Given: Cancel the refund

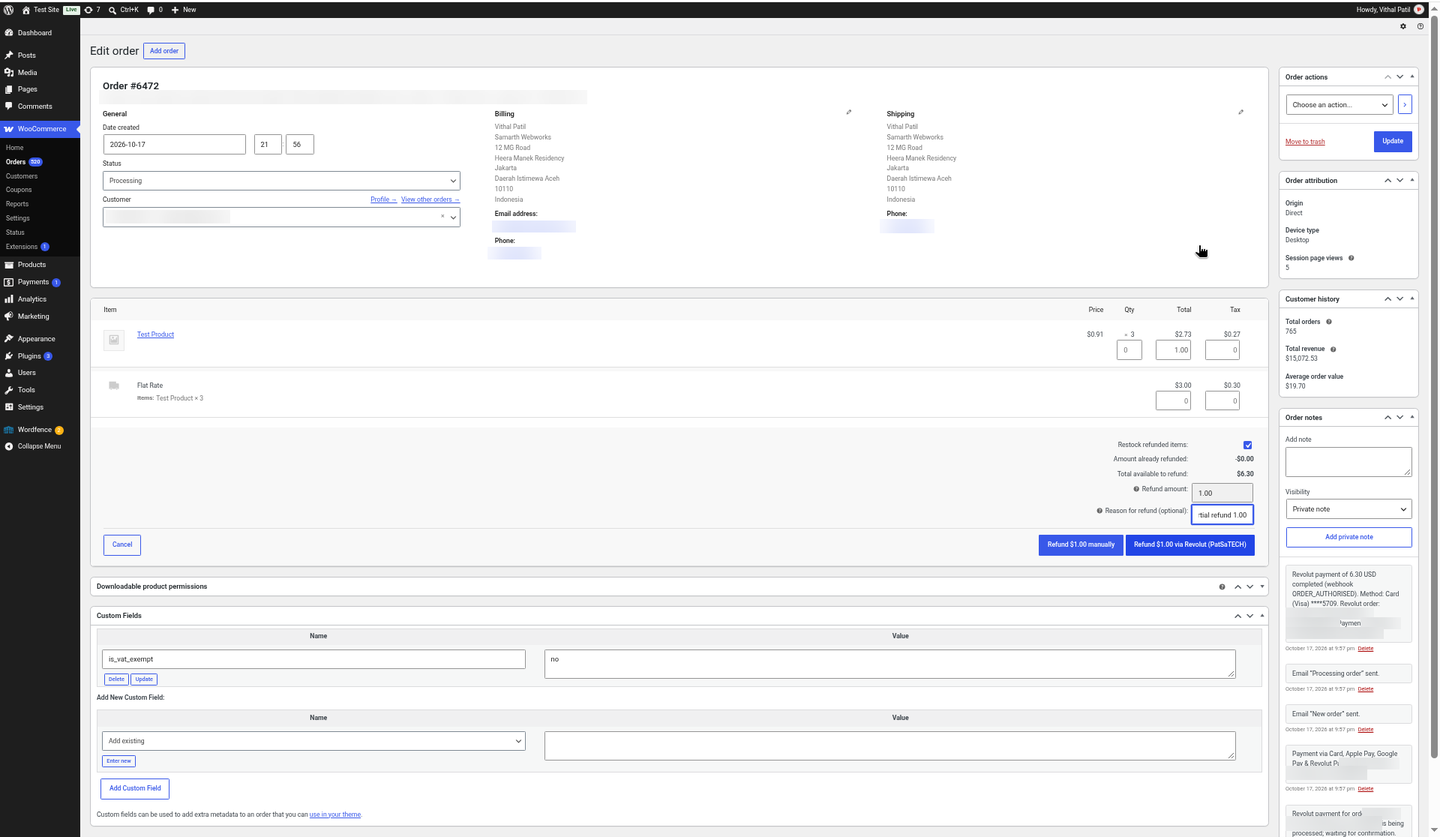Looking at the screenshot, I should (122, 545).
